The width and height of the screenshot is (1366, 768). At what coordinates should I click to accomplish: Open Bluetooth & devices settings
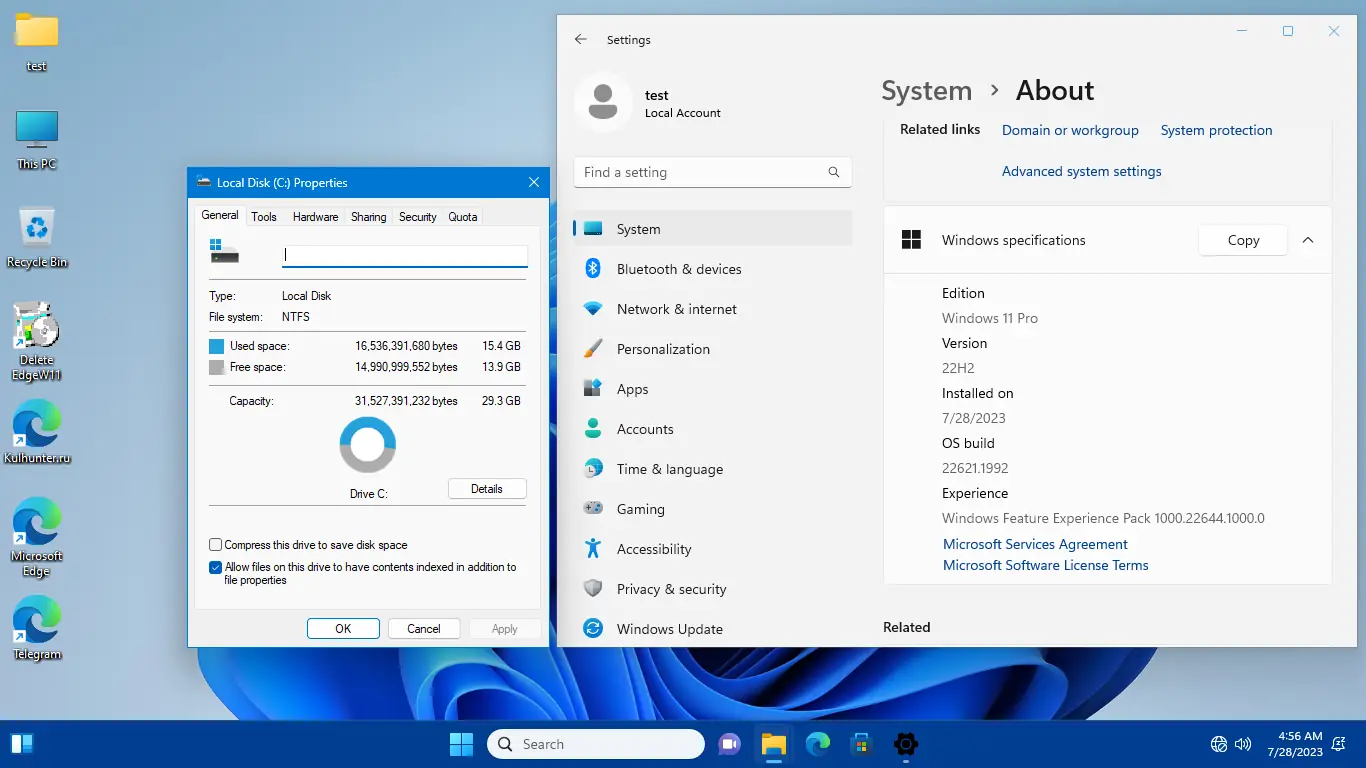pos(678,269)
